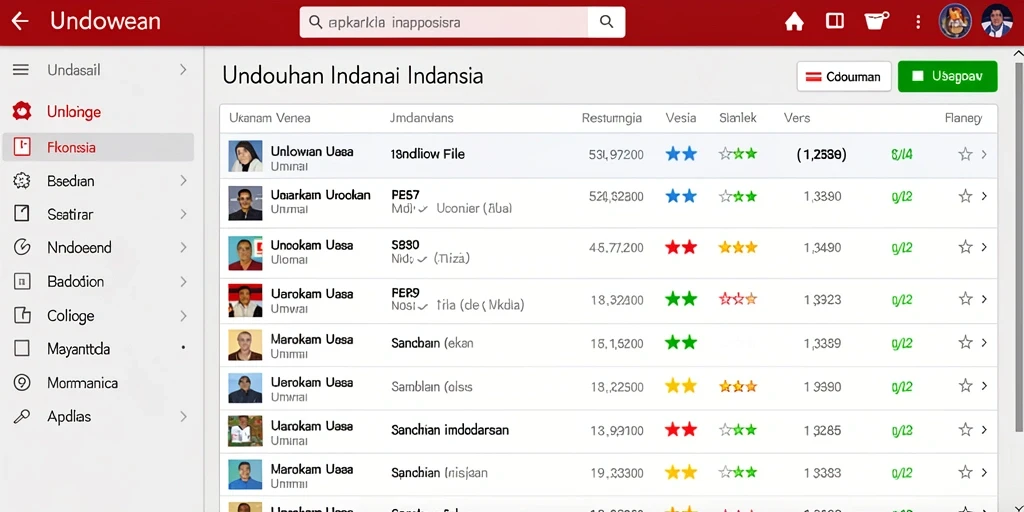Select the Unlonge sidebar icon
Viewport: 1024px width, 512px height.
[22, 112]
